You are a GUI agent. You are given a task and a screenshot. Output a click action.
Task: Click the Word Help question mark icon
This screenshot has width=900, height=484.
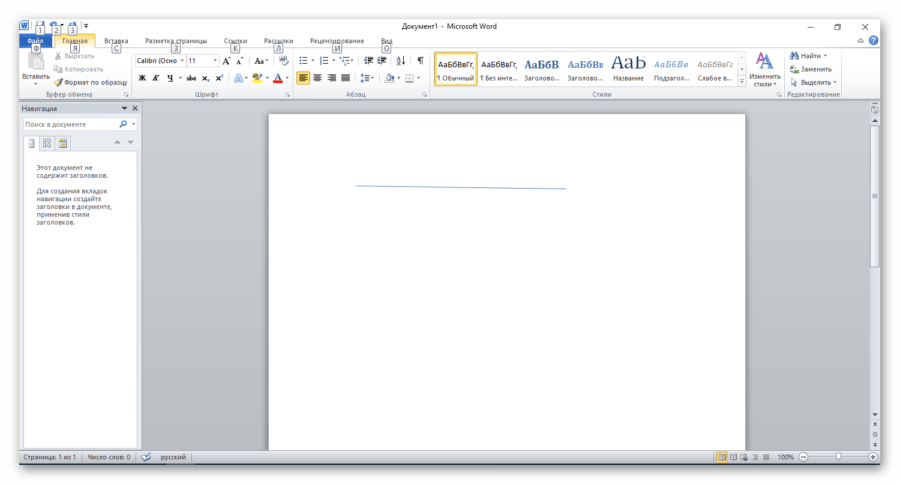click(873, 41)
